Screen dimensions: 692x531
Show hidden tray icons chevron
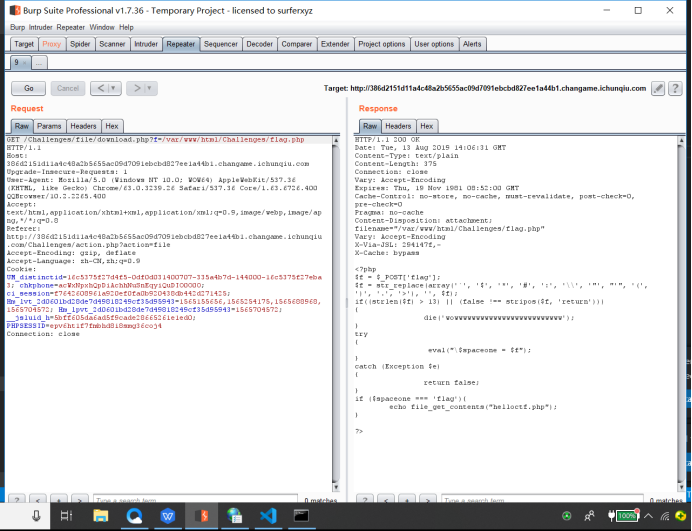[x=648, y=516]
